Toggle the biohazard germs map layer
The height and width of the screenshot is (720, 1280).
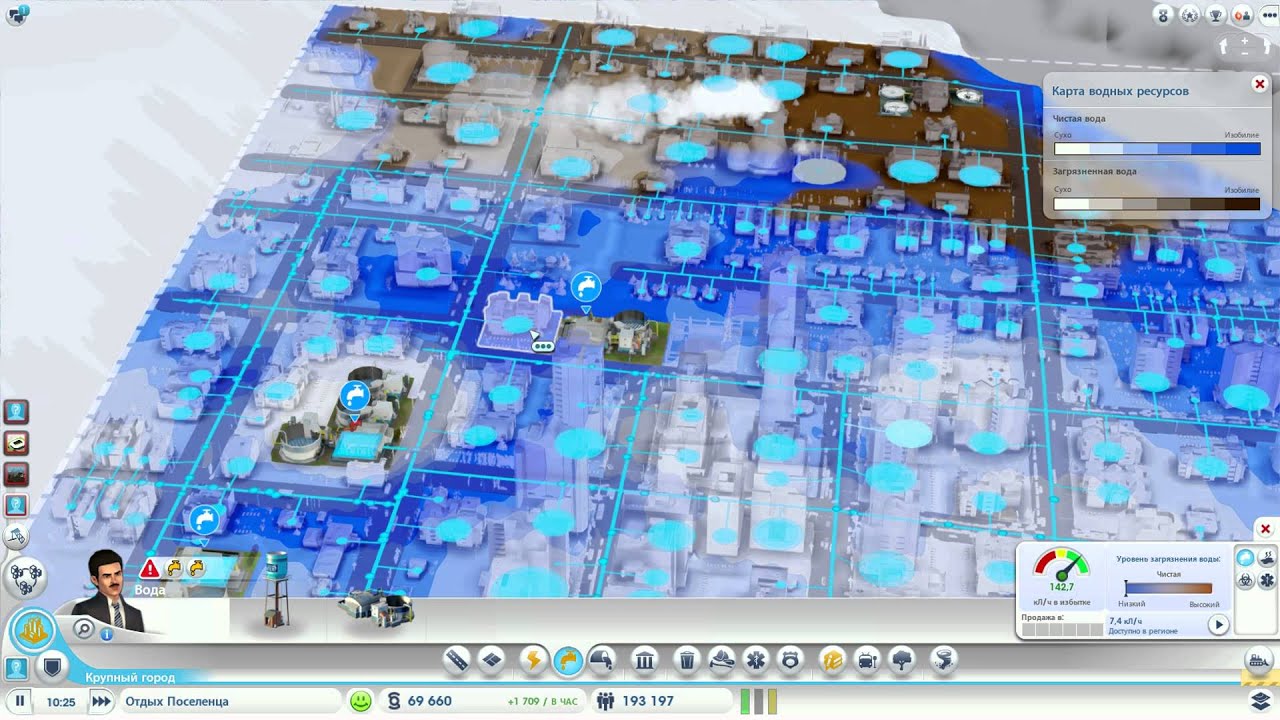(1246, 580)
